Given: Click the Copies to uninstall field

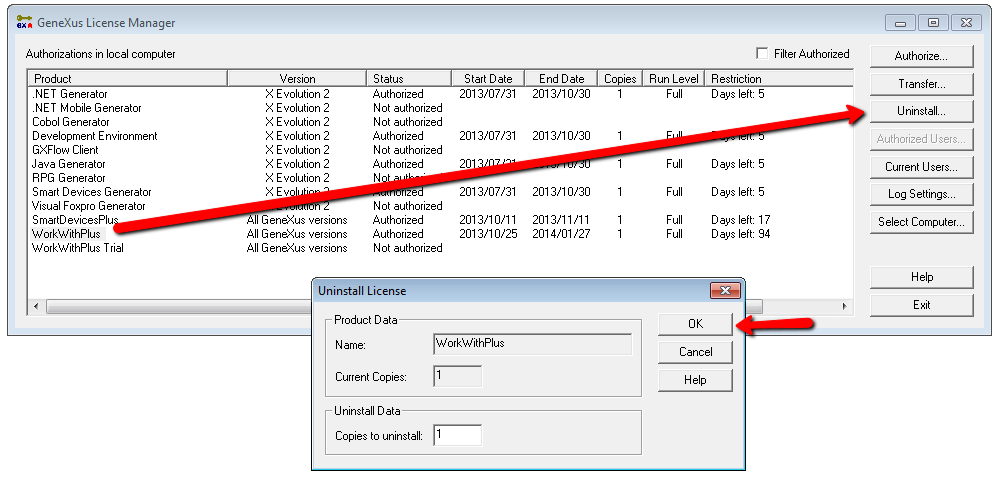Looking at the screenshot, I should click(458, 436).
